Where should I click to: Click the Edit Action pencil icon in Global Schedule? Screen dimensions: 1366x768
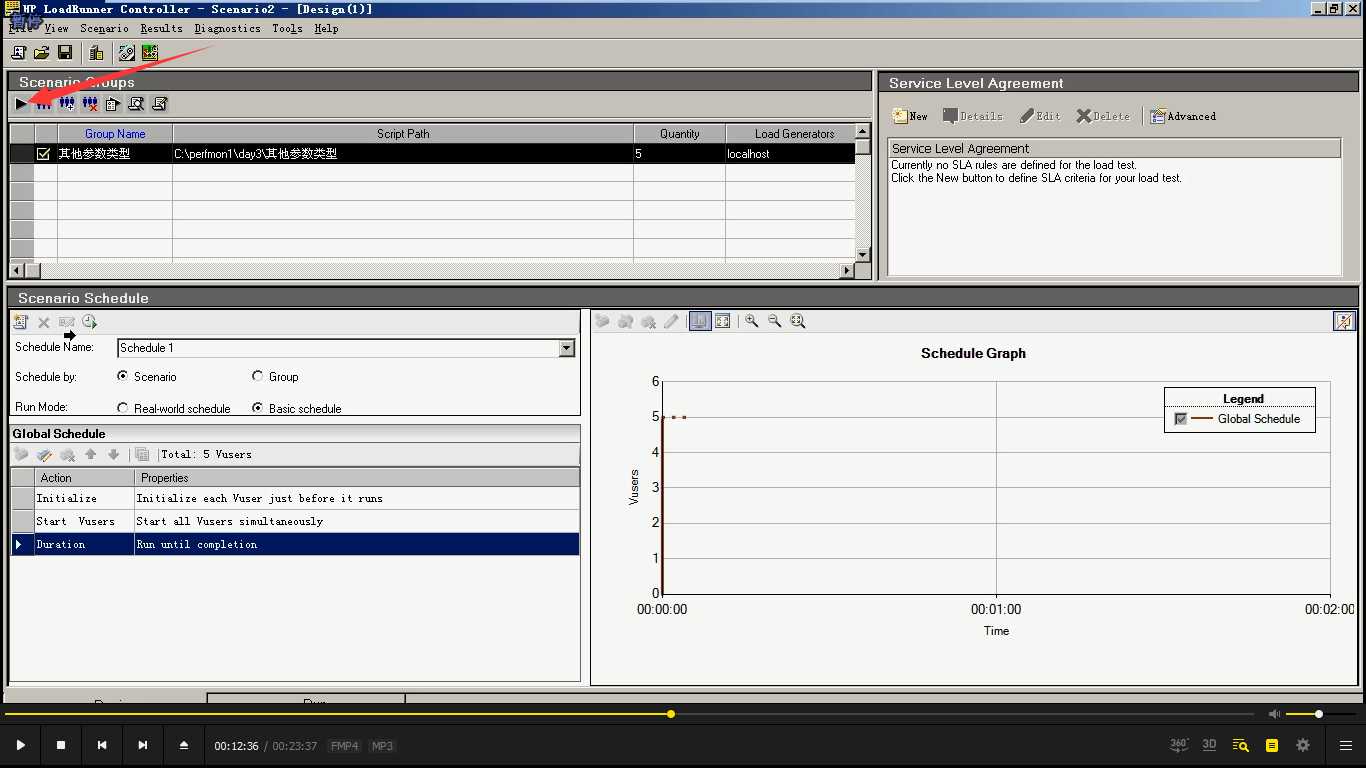click(x=44, y=454)
